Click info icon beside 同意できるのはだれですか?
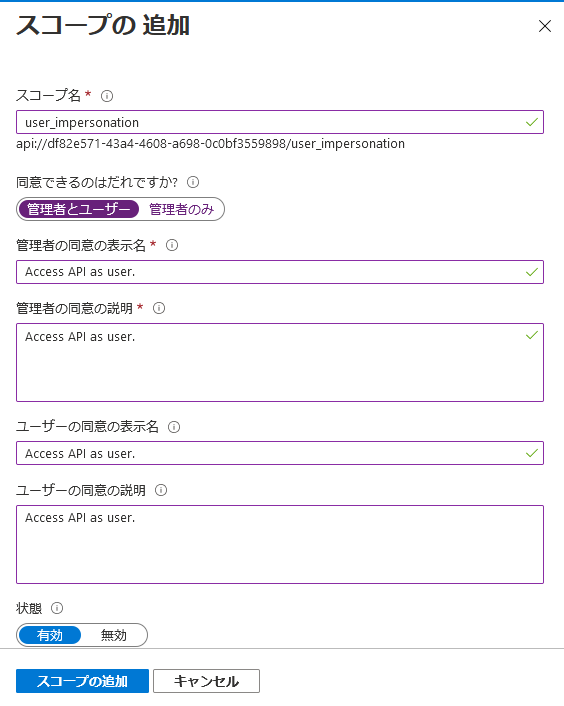Viewport: 564px width, 706px height. tap(193, 182)
